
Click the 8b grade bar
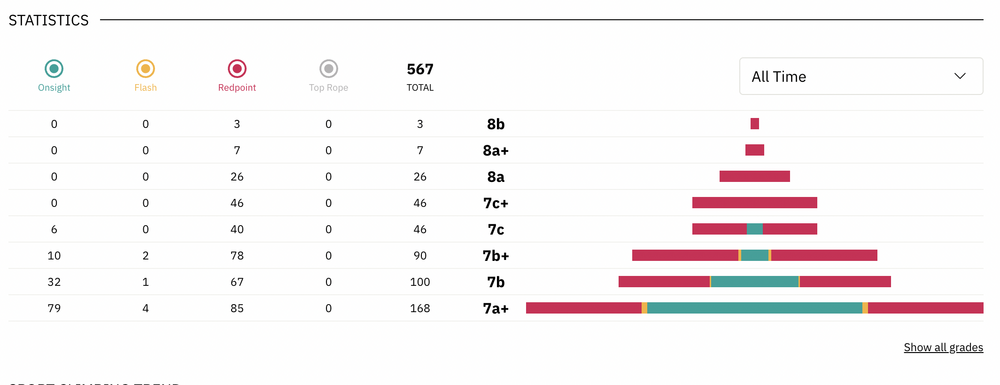tap(754, 124)
